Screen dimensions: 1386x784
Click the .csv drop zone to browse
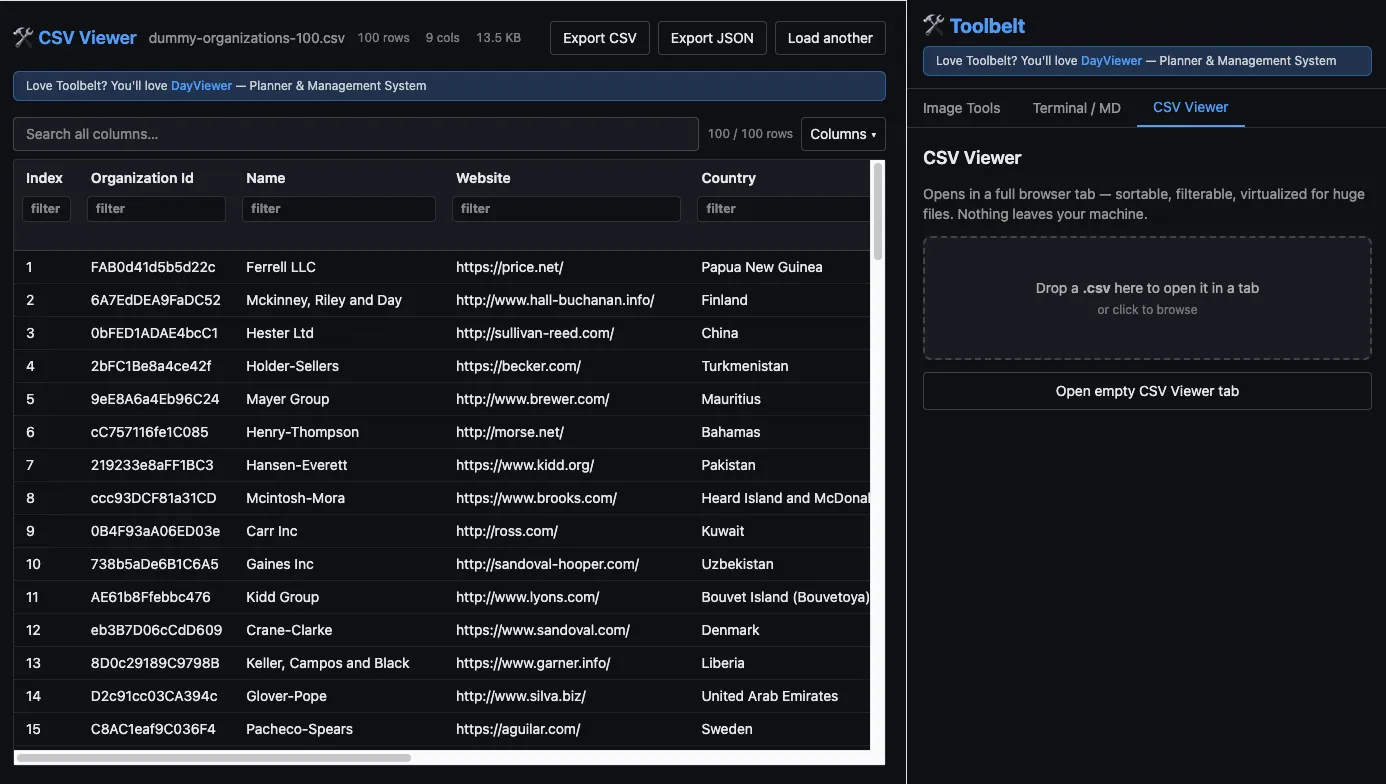1147,298
